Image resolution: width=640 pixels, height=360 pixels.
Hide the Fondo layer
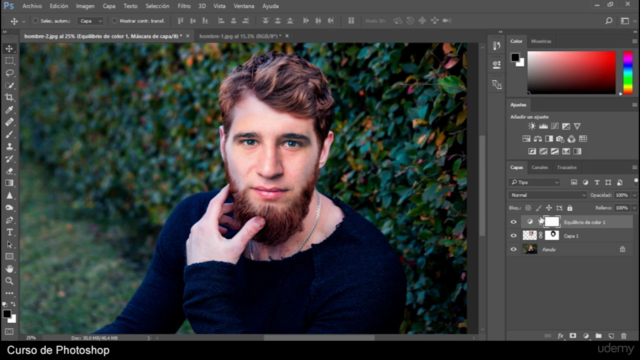tap(513, 249)
